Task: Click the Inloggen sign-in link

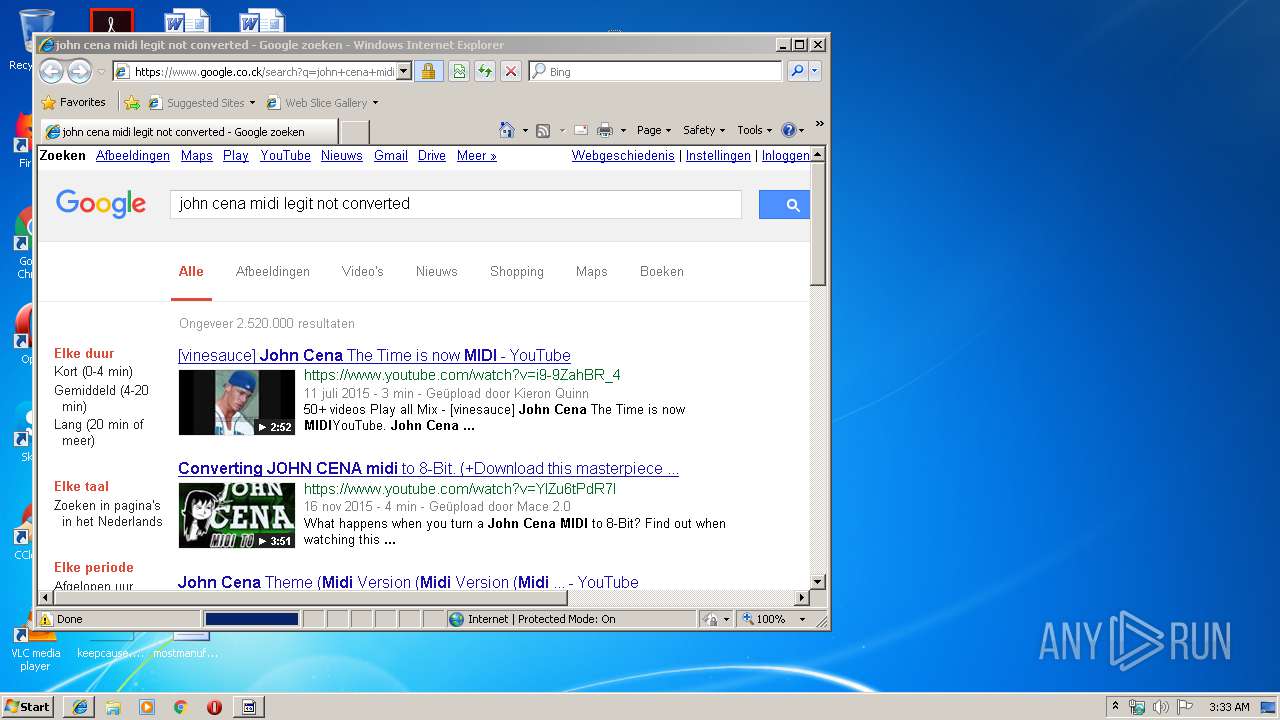Action: click(x=786, y=156)
